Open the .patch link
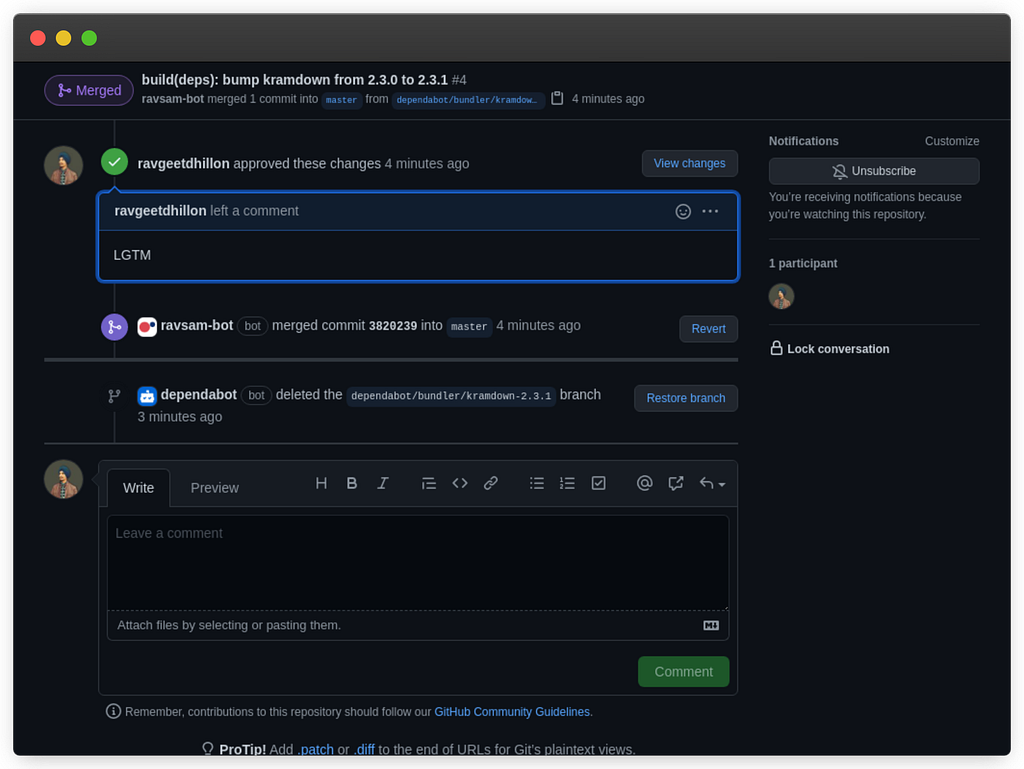Screen dimensions: 1024x769 tap(315, 749)
